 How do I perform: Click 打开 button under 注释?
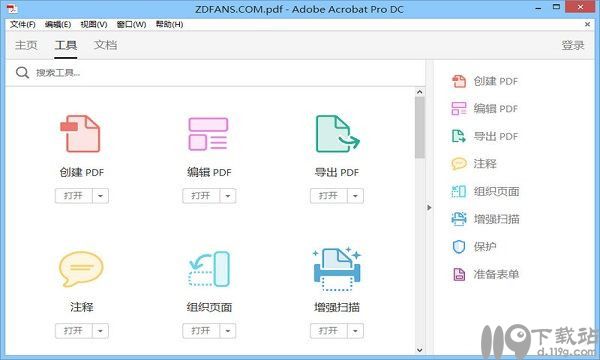click(73, 331)
